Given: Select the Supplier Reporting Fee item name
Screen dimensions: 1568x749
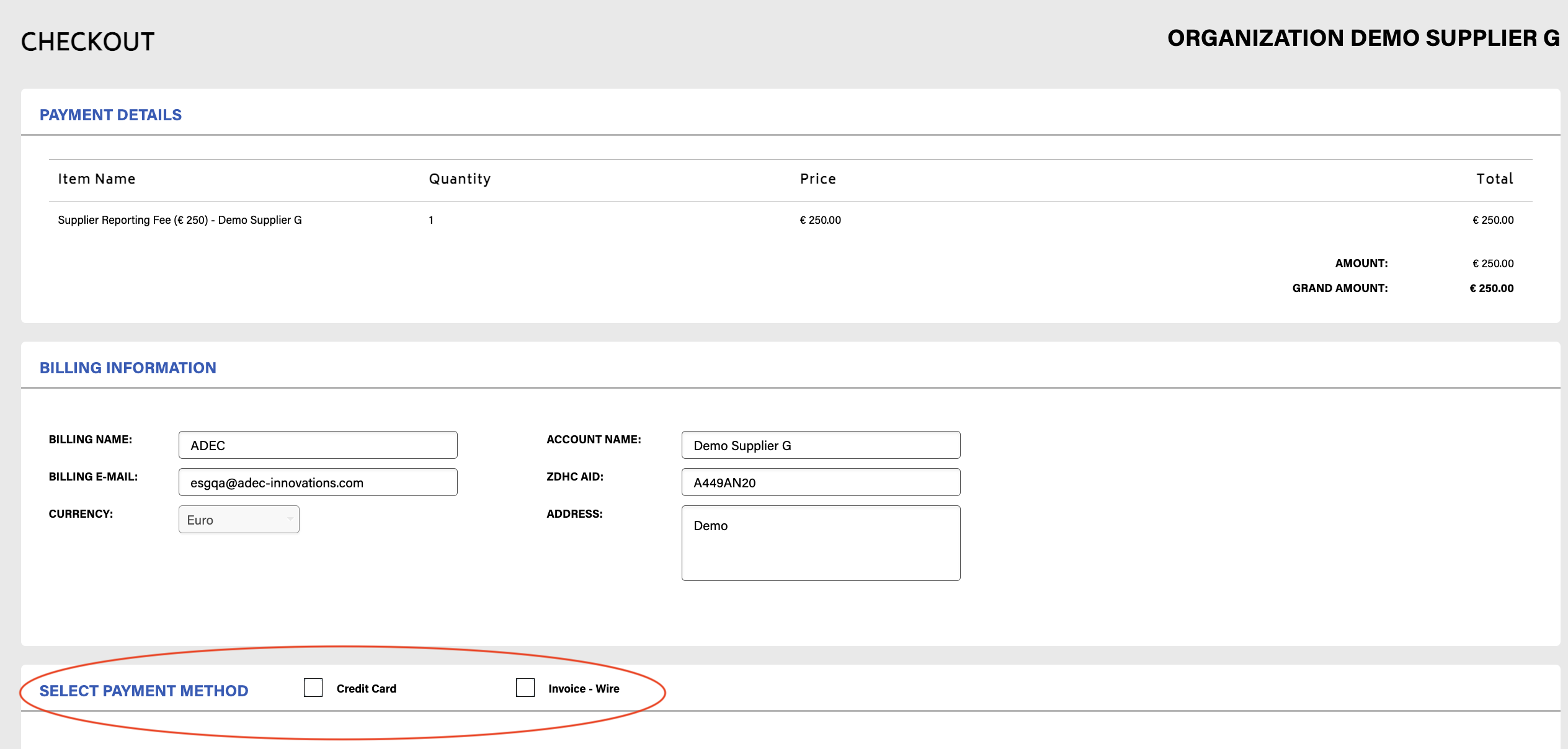Looking at the screenshot, I should click(x=180, y=220).
